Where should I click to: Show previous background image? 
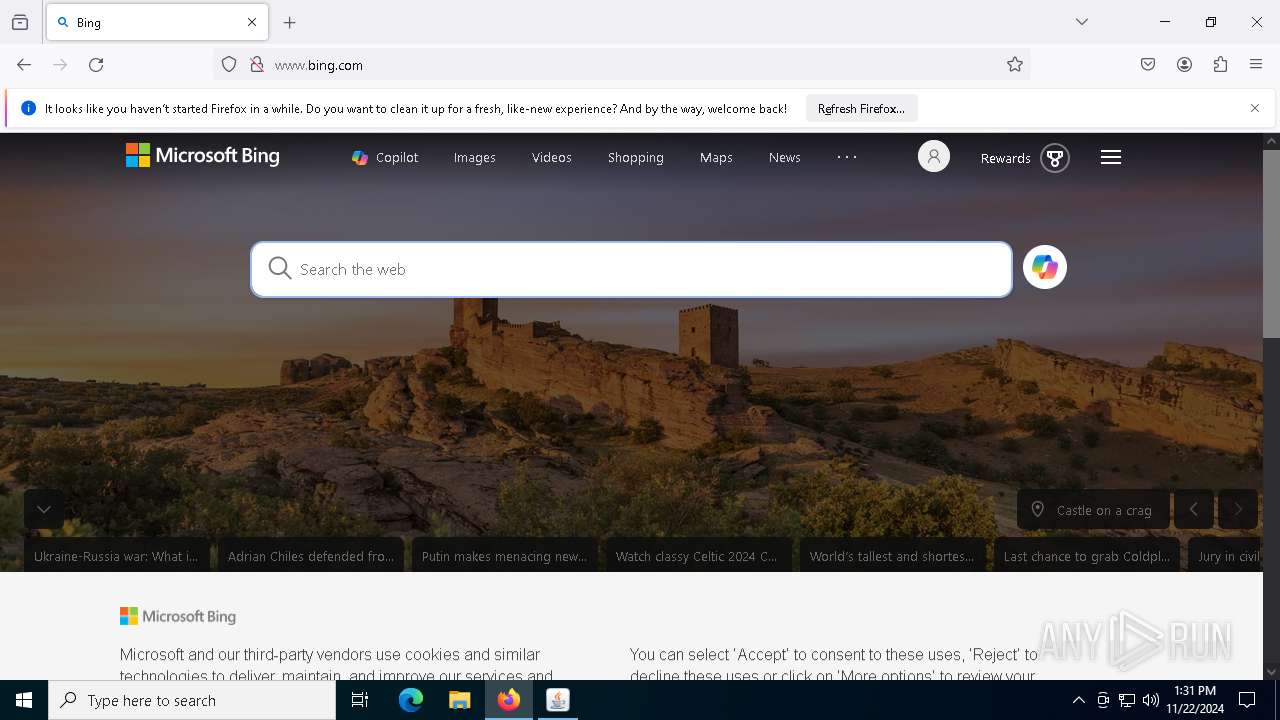[x=1194, y=510]
